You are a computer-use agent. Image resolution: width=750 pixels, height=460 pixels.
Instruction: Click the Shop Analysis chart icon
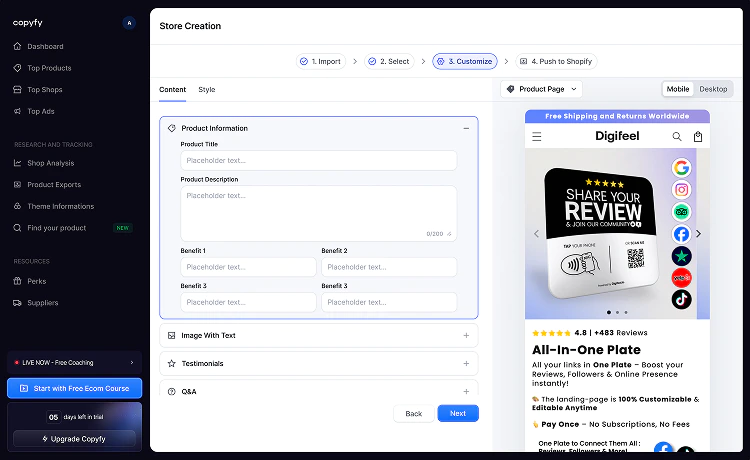[x=17, y=163]
